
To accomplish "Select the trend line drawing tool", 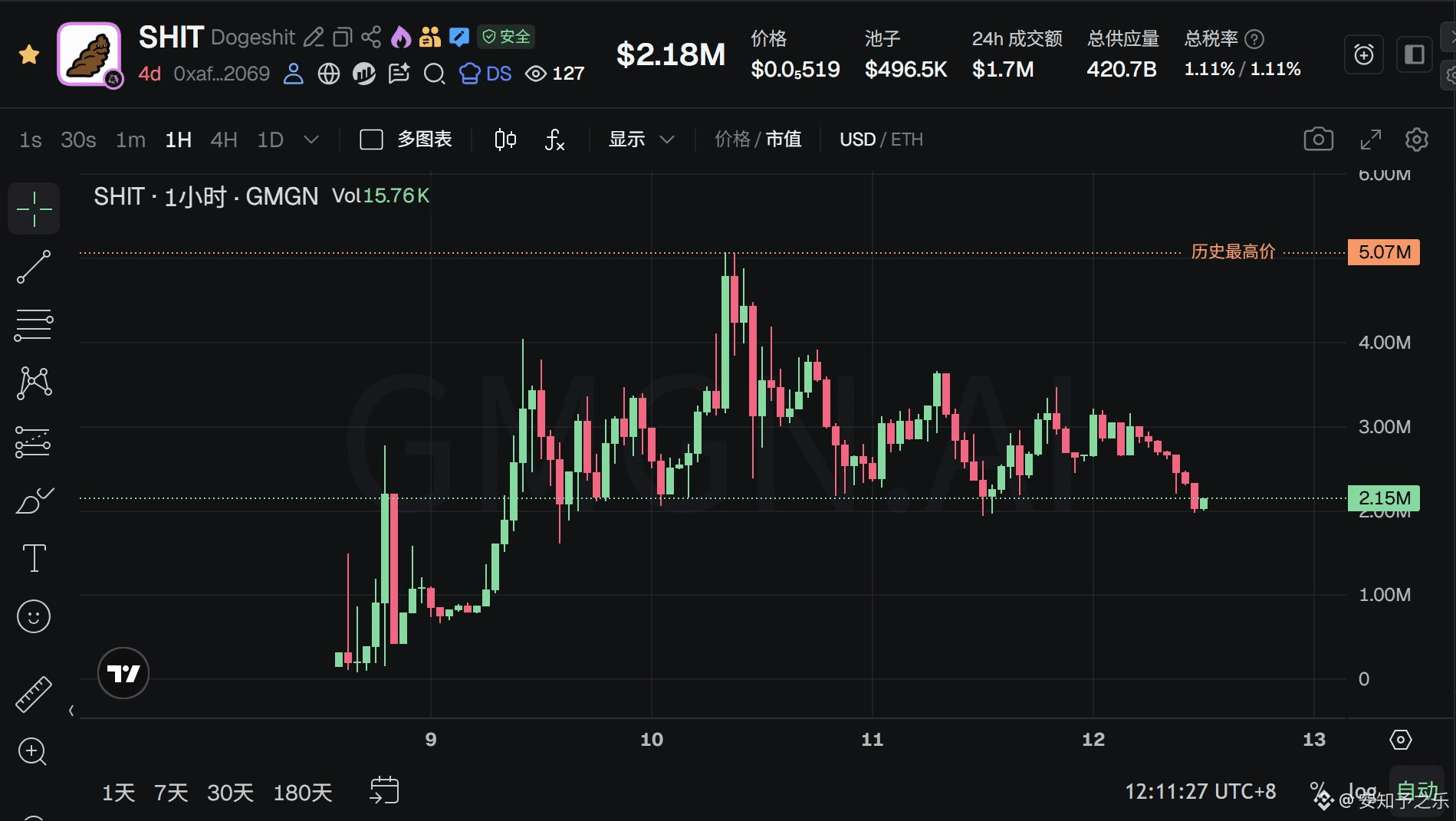I will [x=34, y=267].
